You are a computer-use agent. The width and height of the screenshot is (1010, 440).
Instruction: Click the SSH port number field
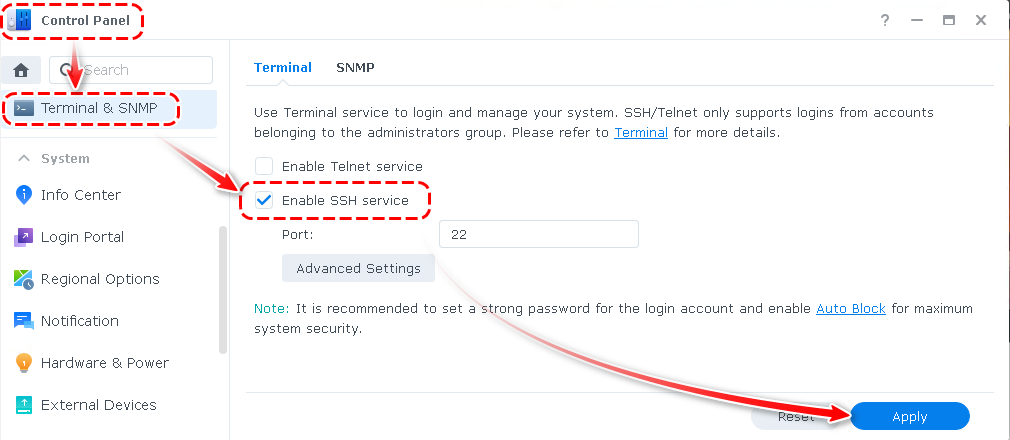coord(538,234)
